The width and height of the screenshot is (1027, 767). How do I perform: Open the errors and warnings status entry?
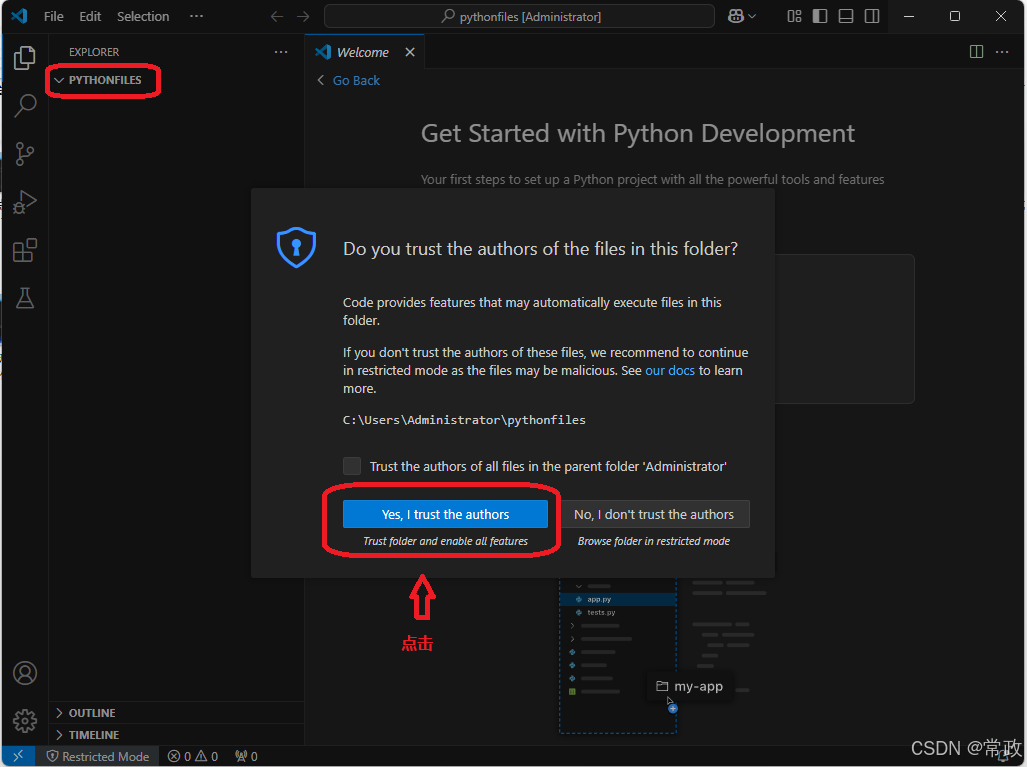click(193, 757)
